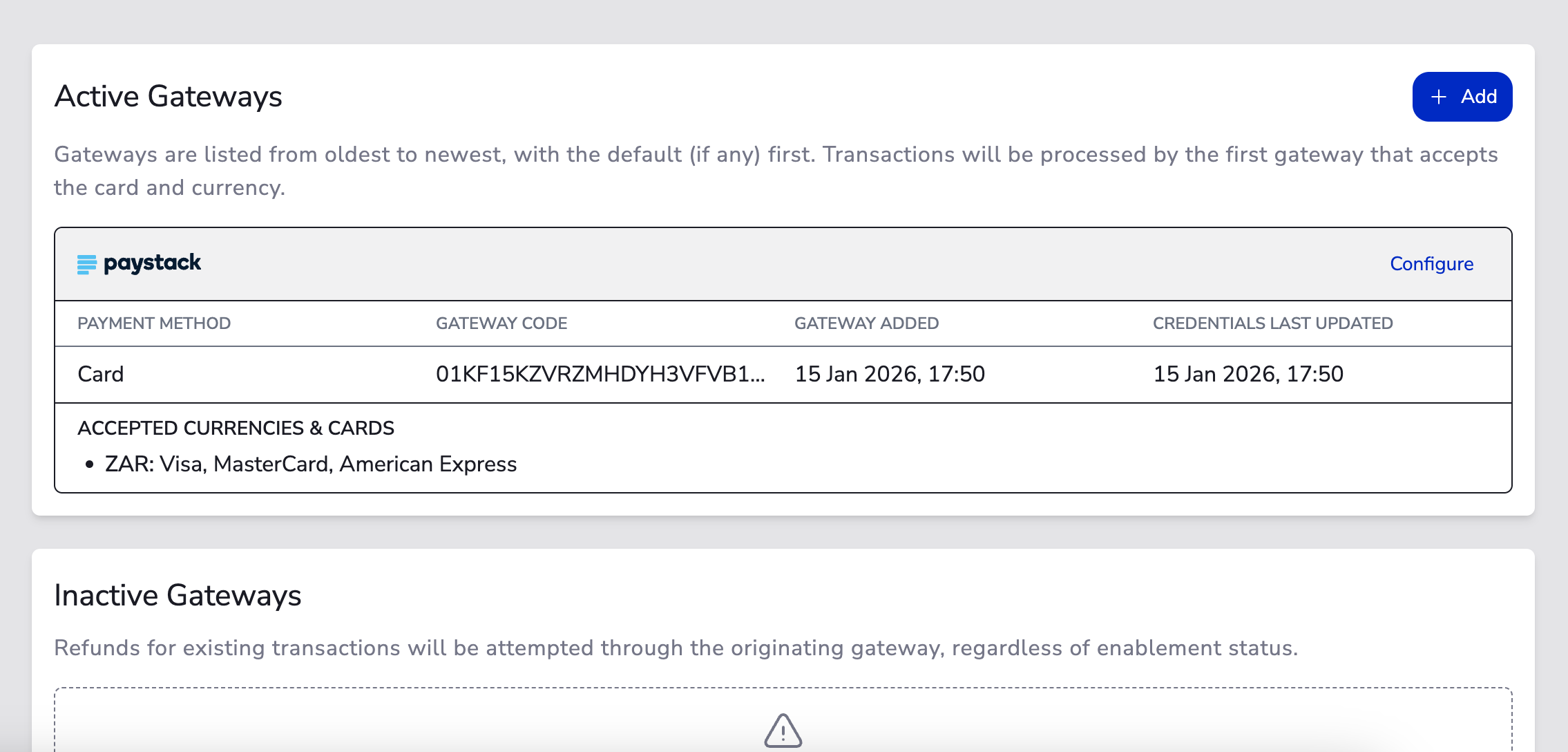Click the Paystack stacked-bars logo icon
Screen dimensions: 1568x752
[x=87, y=264]
